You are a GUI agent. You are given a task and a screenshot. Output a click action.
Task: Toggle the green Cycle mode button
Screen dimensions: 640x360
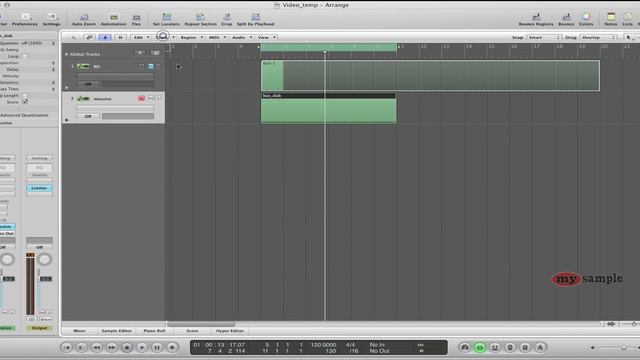480,347
